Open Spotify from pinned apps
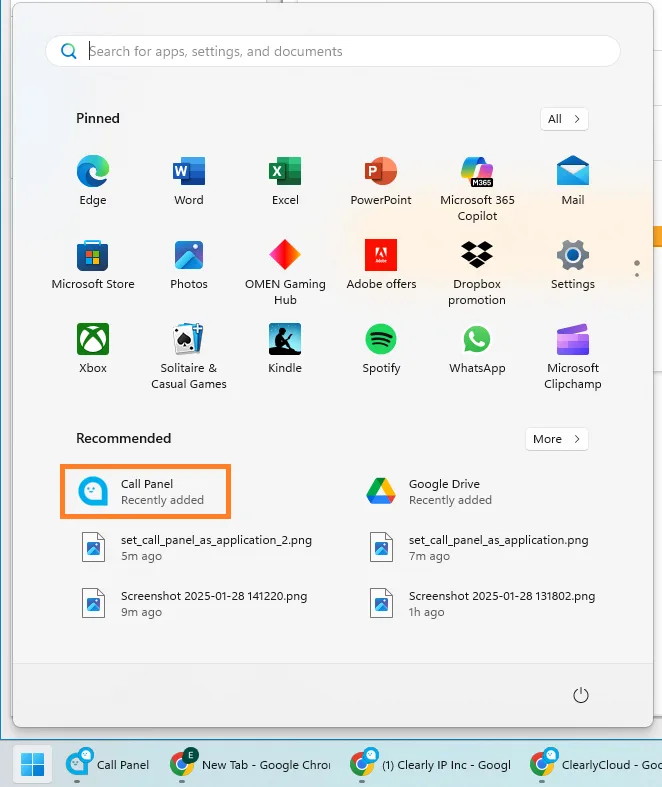This screenshot has height=787, width=662. click(381, 348)
